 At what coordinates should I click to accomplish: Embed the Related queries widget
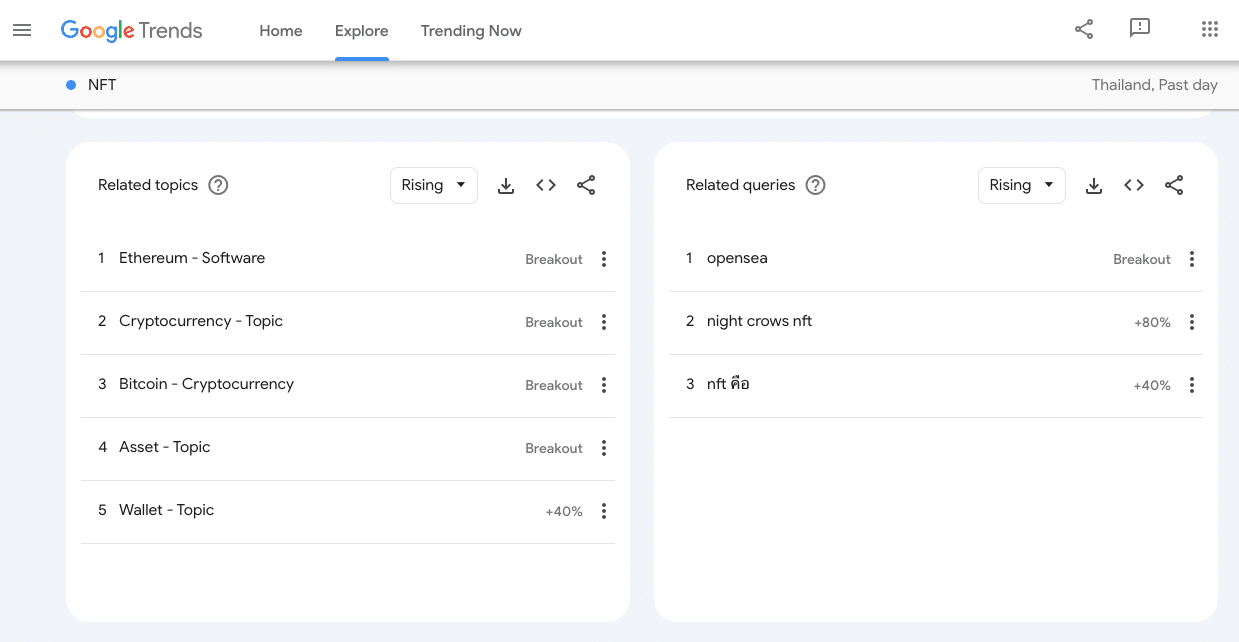(x=1134, y=185)
